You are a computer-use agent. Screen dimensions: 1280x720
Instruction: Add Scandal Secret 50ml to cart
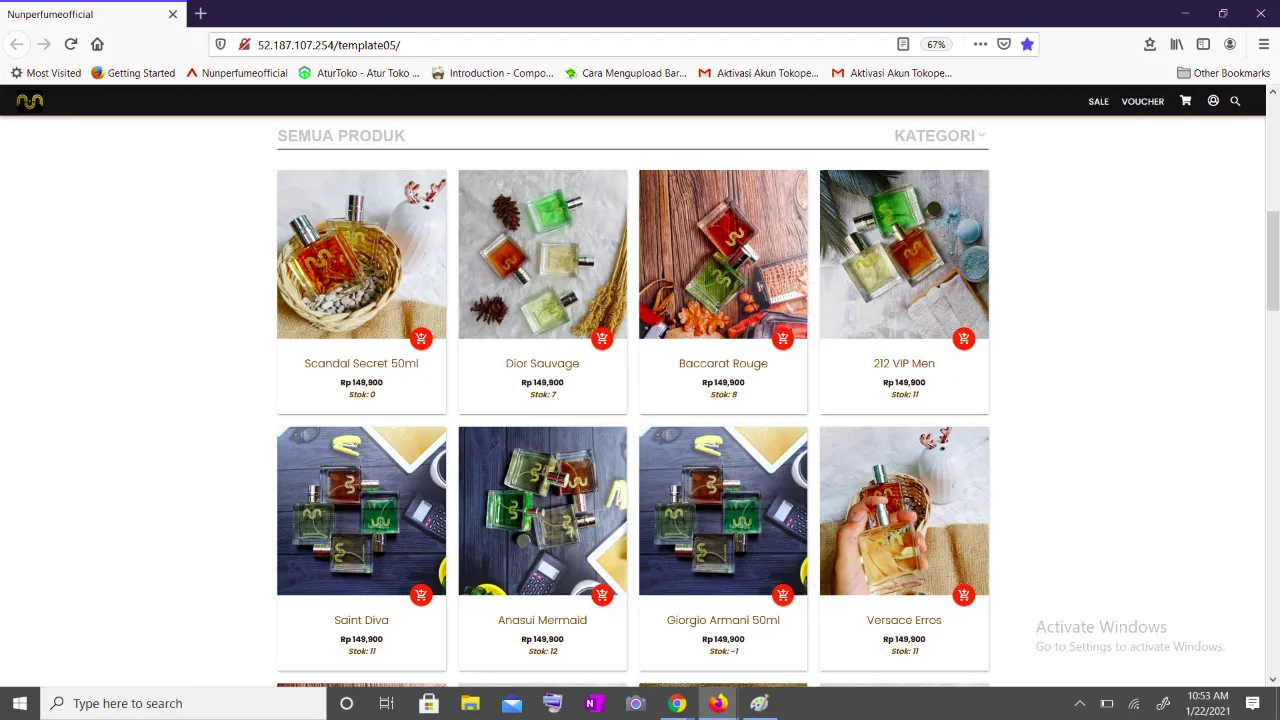click(x=421, y=339)
